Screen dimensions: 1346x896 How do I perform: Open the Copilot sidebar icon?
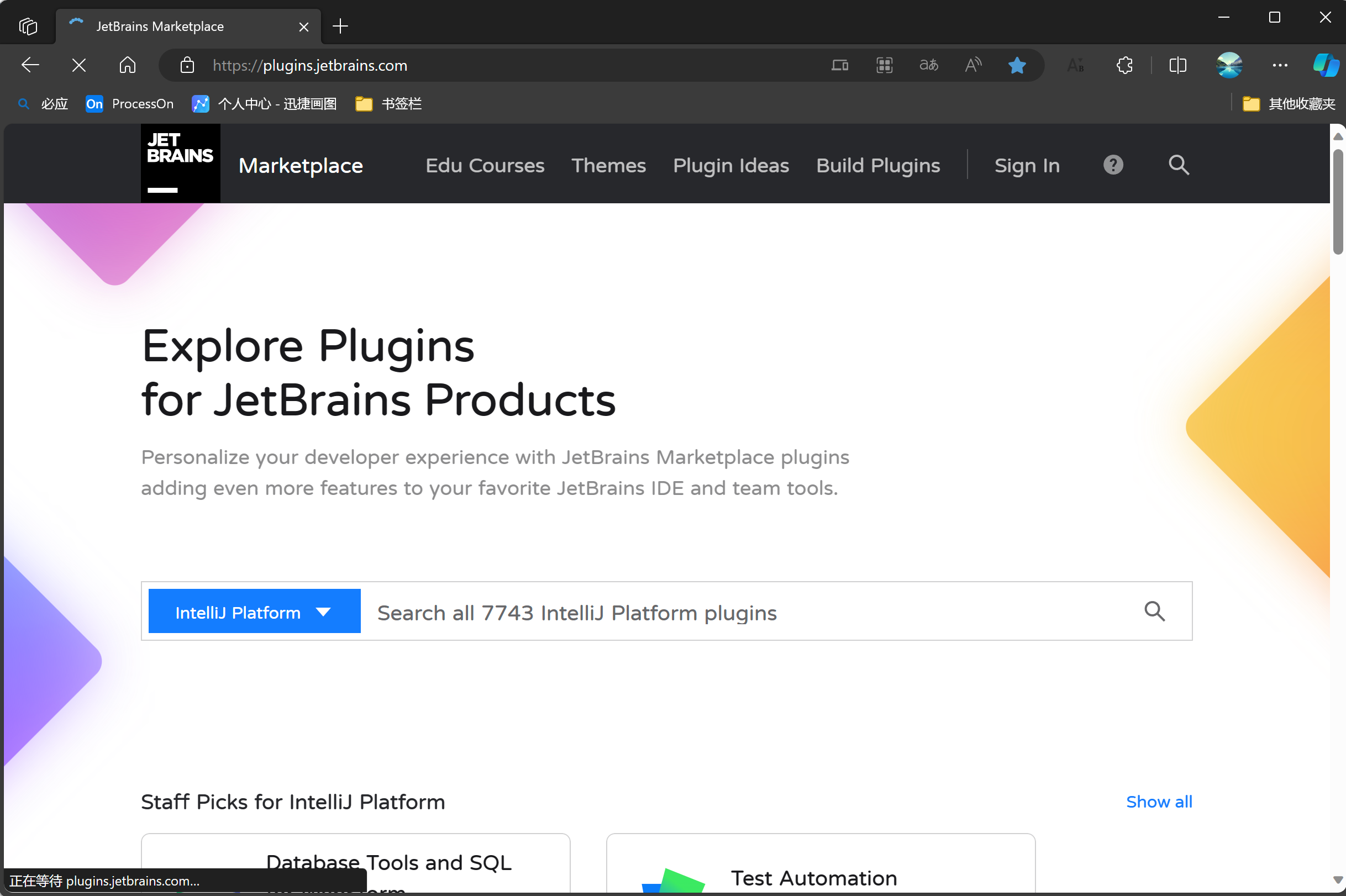tap(1326, 65)
